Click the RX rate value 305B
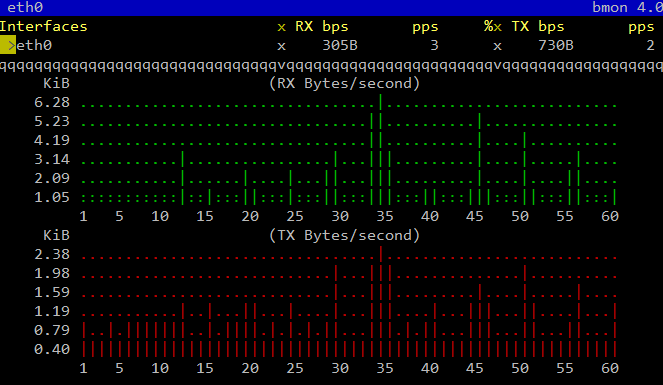663x385 pixels. tap(340, 45)
